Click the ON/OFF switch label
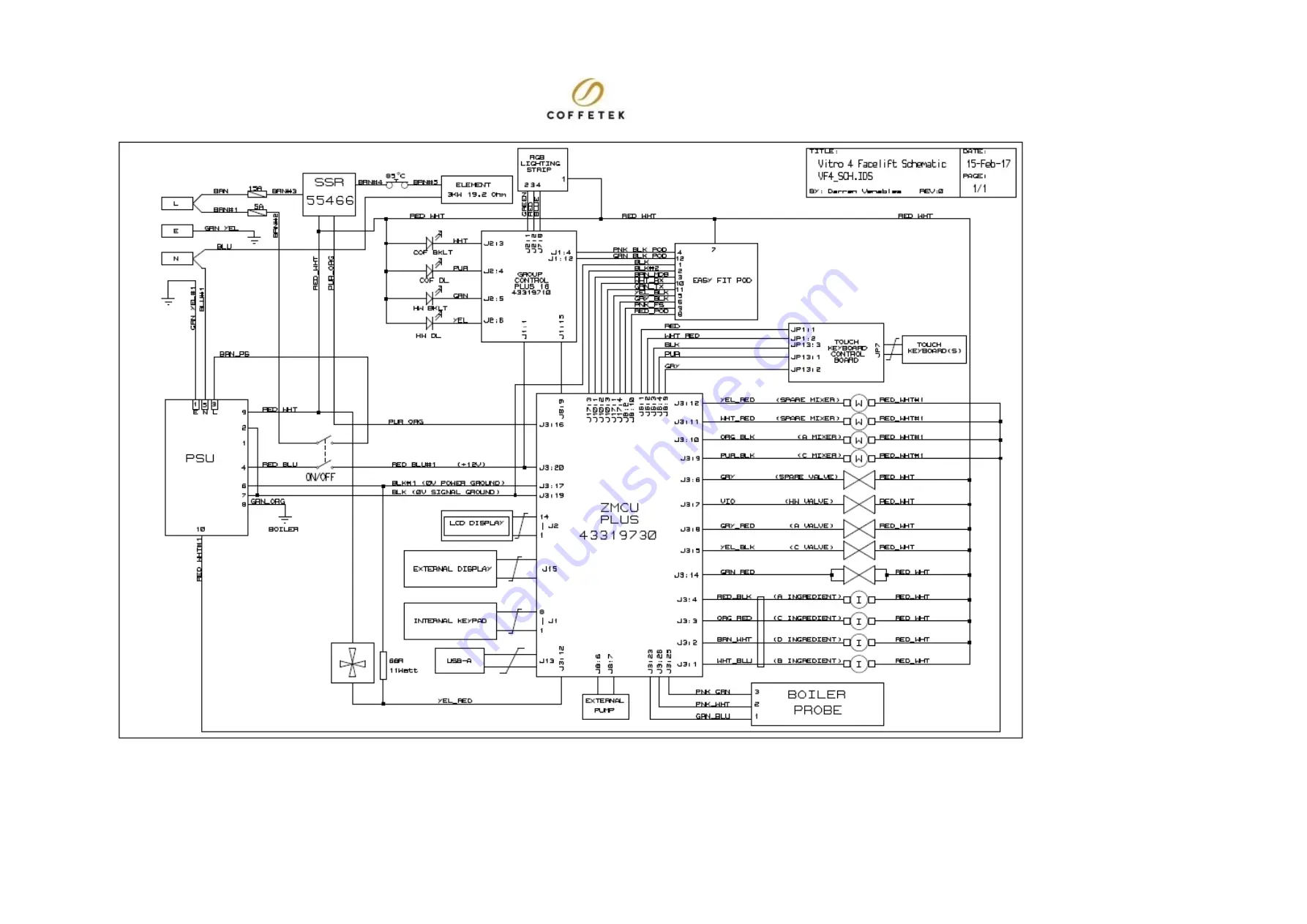 click(x=321, y=477)
